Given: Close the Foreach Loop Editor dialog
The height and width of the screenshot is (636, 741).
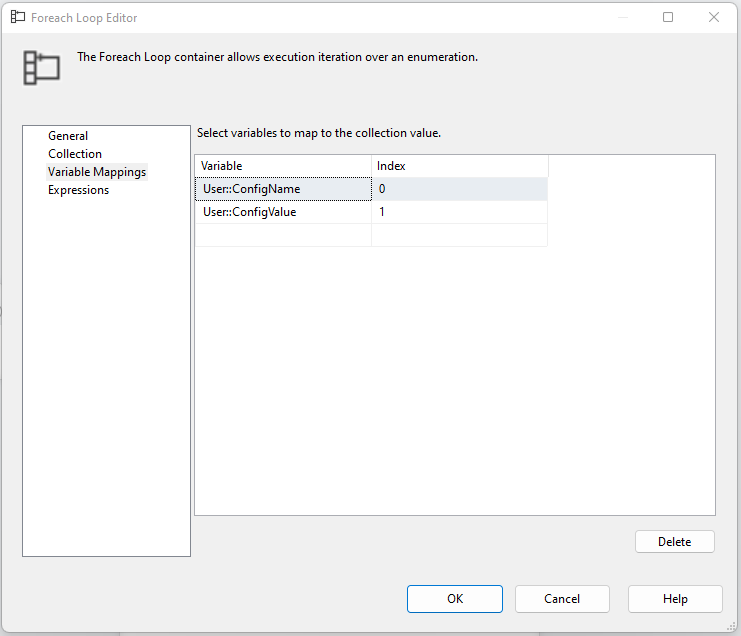Looking at the screenshot, I should coord(714,17).
